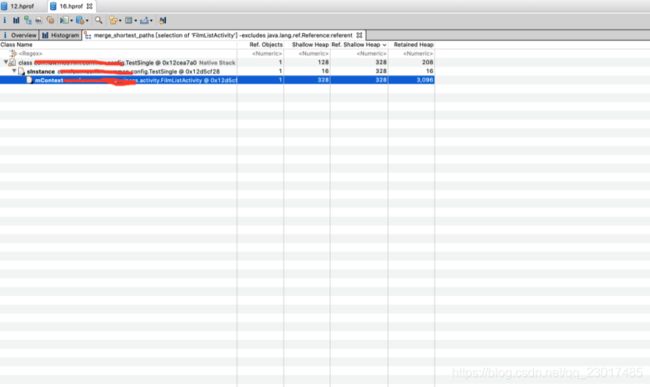Image resolution: width=650 pixels, height=387 pixels.
Task: Click group-by folder icon
Action: pos(113,20)
